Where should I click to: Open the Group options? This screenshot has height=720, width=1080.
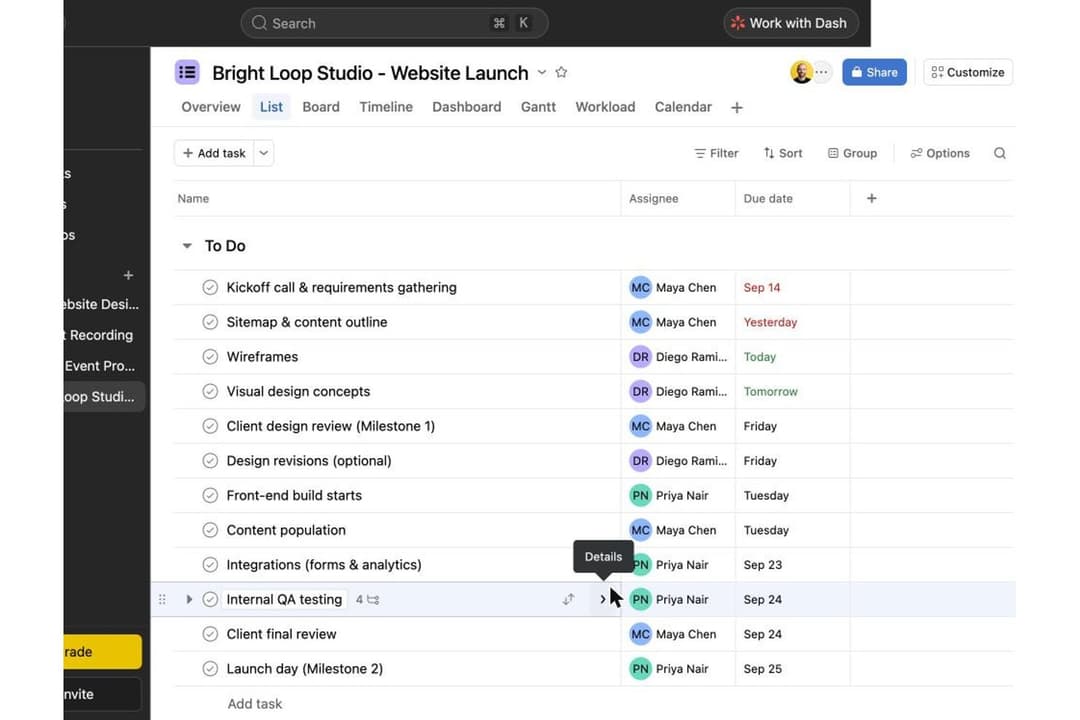(x=852, y=153)
